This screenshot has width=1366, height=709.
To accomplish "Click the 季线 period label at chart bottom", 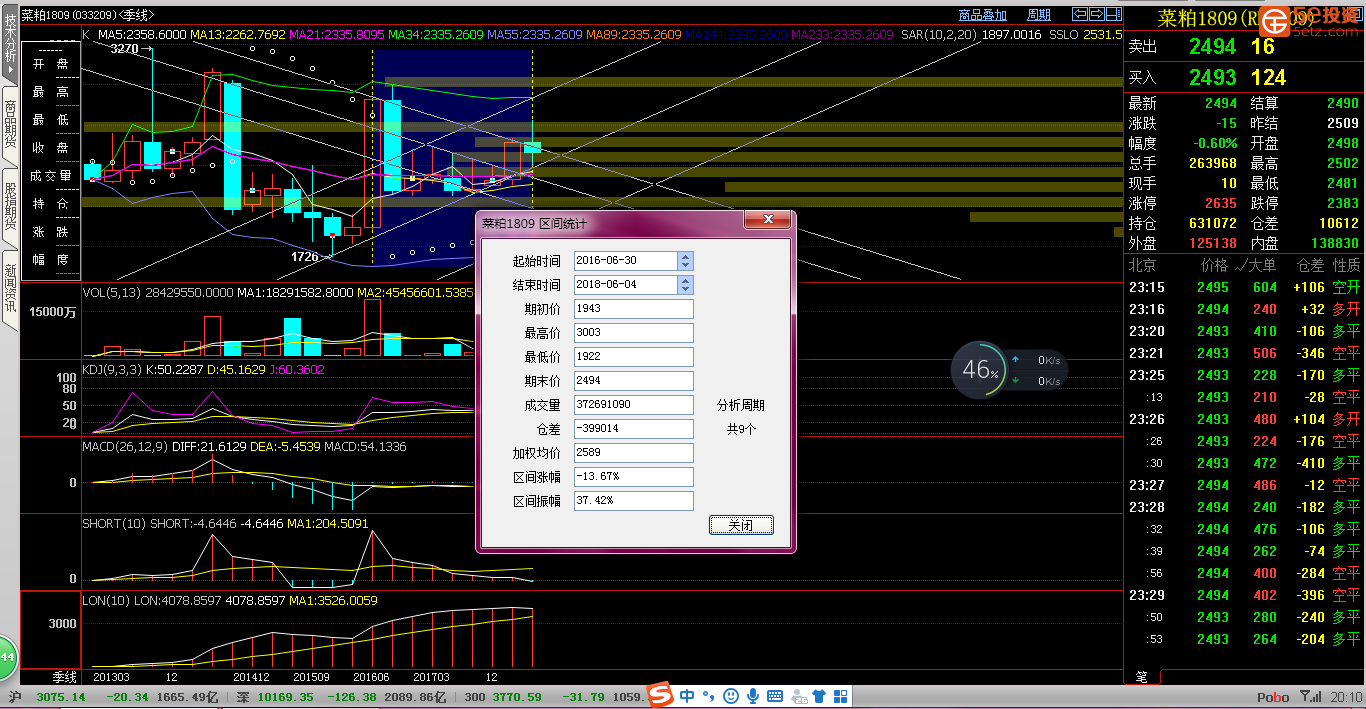I will click(65, 677).
